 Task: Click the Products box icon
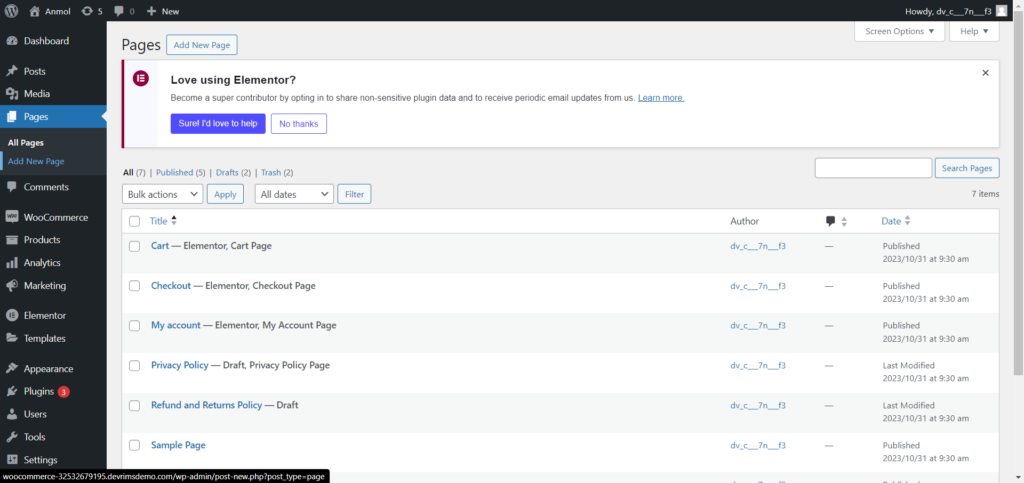coord(12,240)
